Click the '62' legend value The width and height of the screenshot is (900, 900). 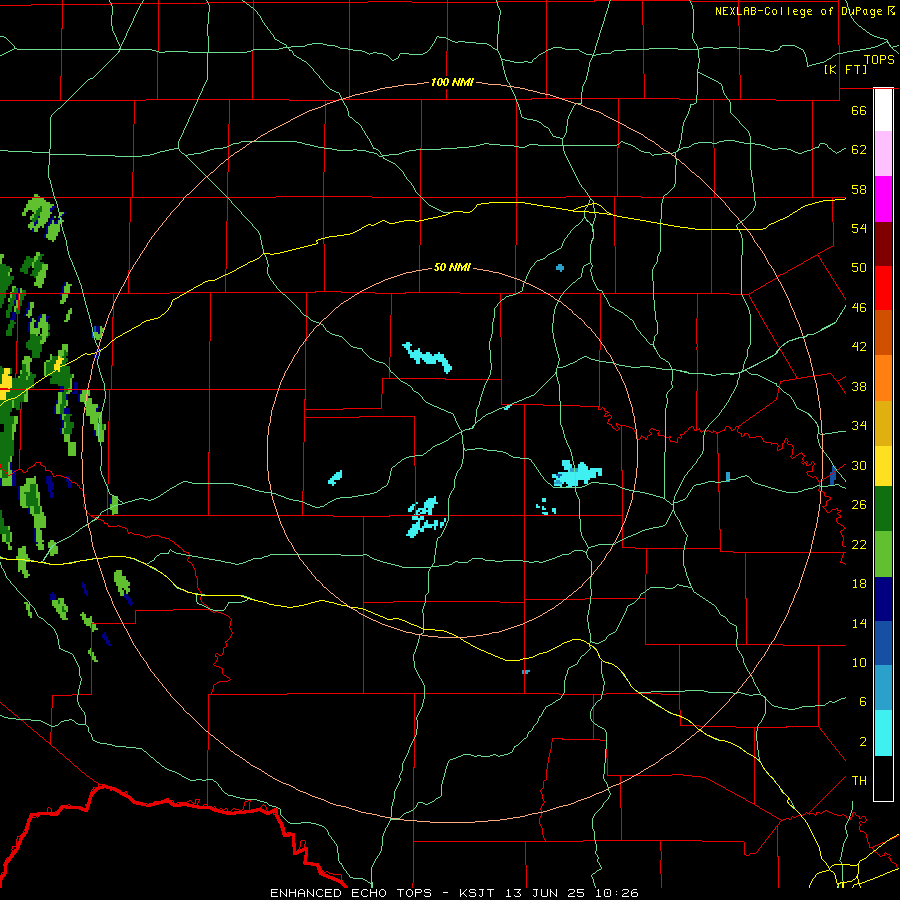point(859,150)
